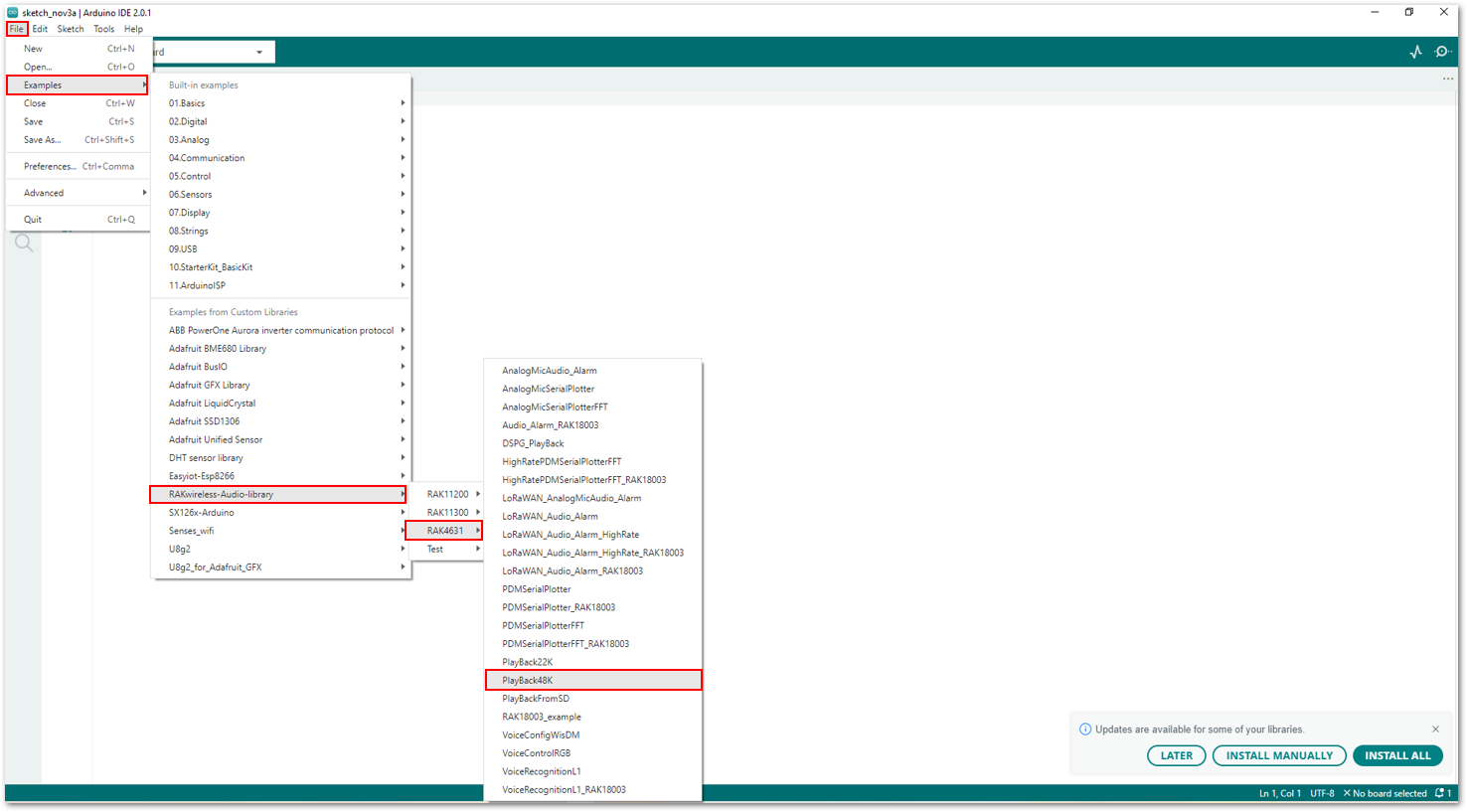
Task: Click 'No board selected' in status bar
Action: [x=1385, y=793]
